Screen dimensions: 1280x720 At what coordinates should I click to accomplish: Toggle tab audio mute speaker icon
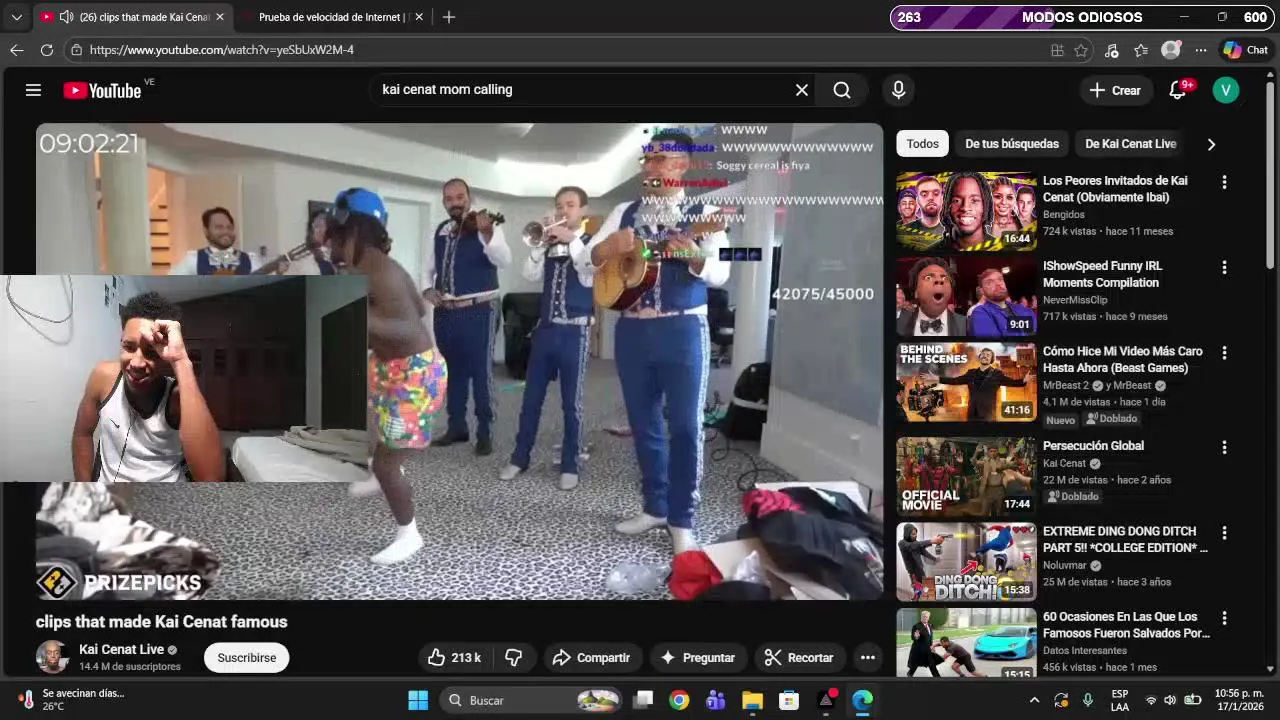[x=66, y=17]
